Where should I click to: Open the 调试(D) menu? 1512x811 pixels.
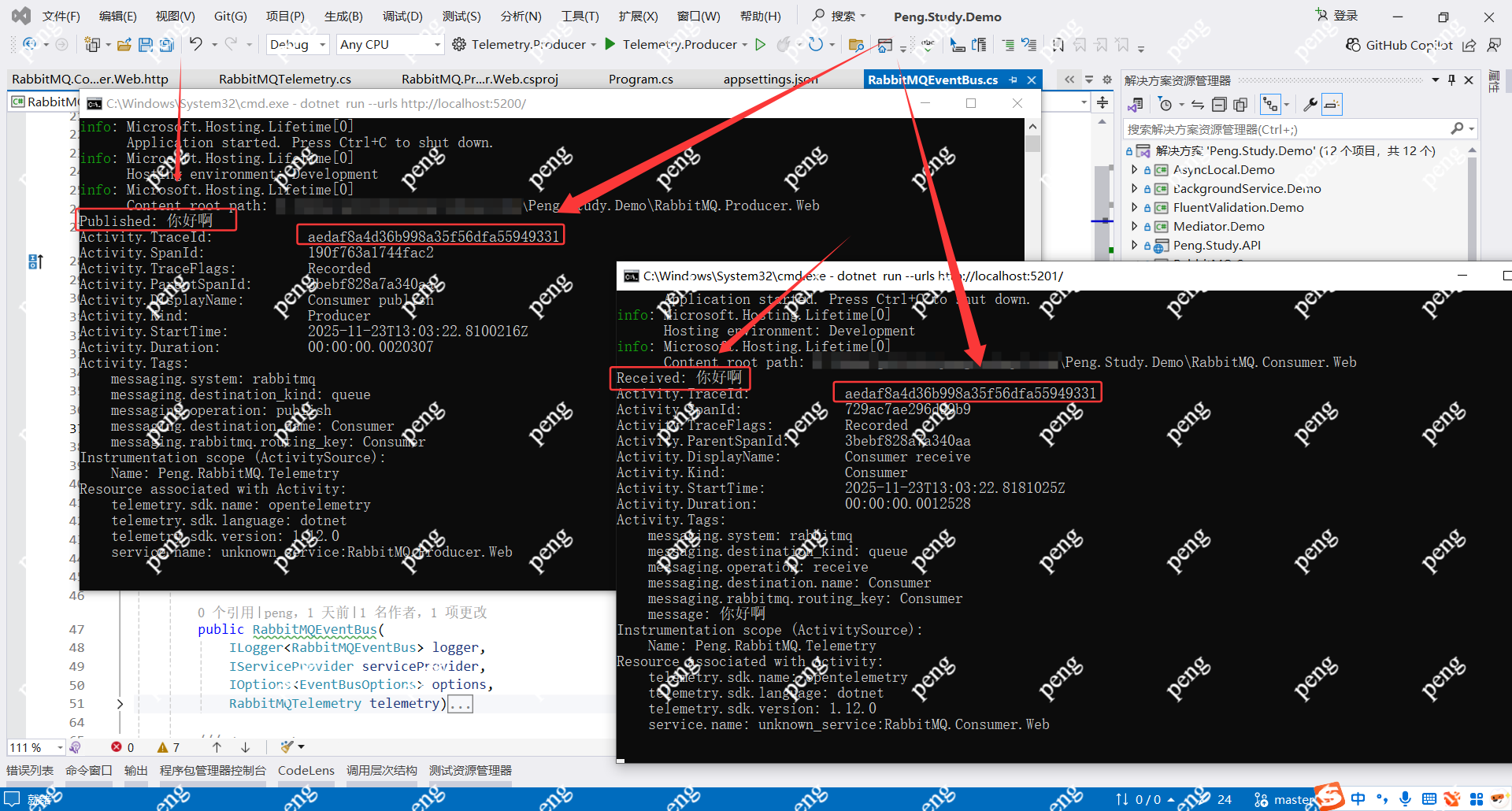point(402,16)
